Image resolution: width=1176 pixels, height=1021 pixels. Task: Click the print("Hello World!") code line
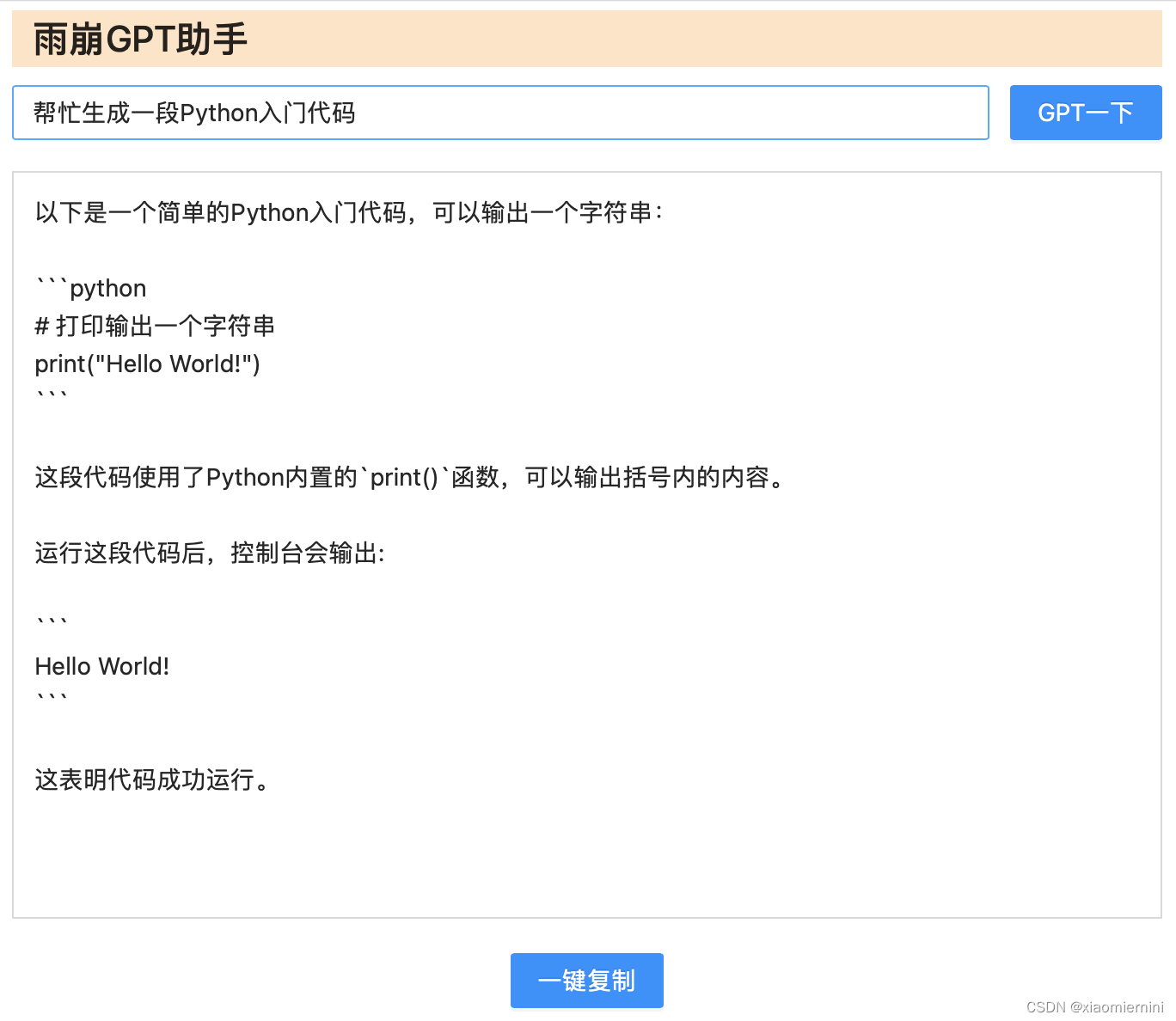pyautogui.click(x=147, y=364)
